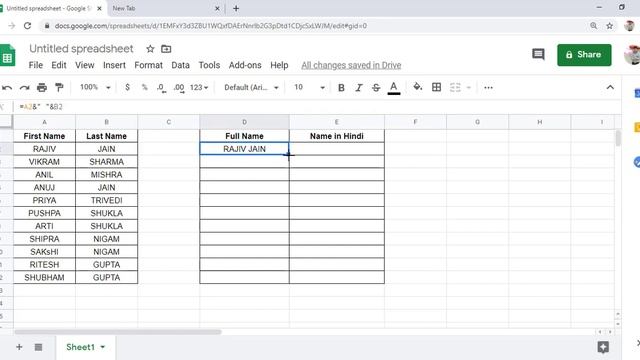Select cell TRIVEDI

click(107, 200)
